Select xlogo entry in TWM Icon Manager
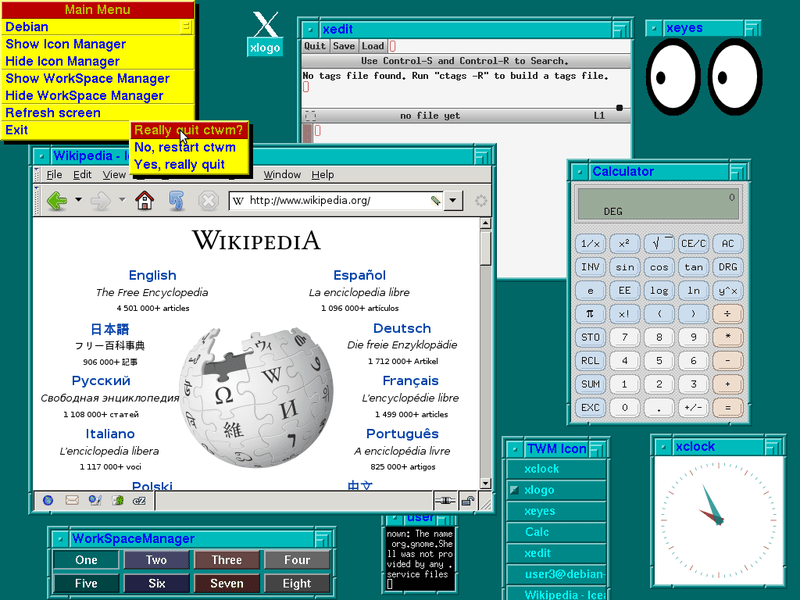Screen dimensions: 800x600 pyautogui.click(x=557, y=490)
